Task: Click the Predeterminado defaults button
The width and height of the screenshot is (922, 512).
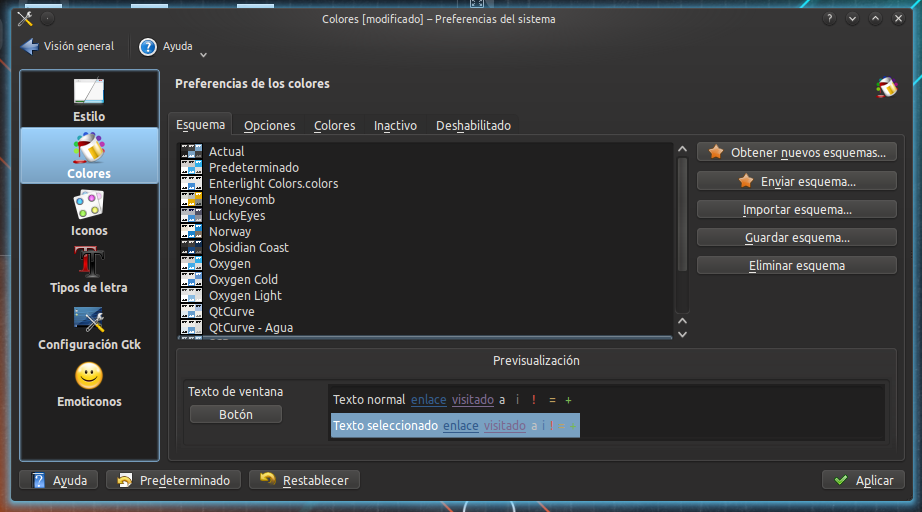Action: point(173,480)
